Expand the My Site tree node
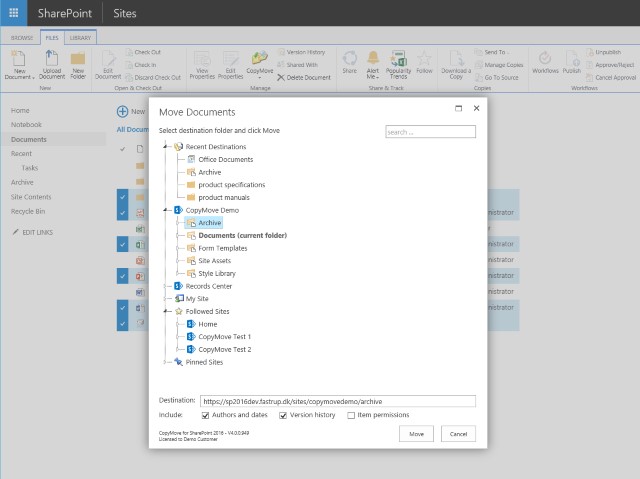Viewport: 640px width, 479px height. (165, 299)
